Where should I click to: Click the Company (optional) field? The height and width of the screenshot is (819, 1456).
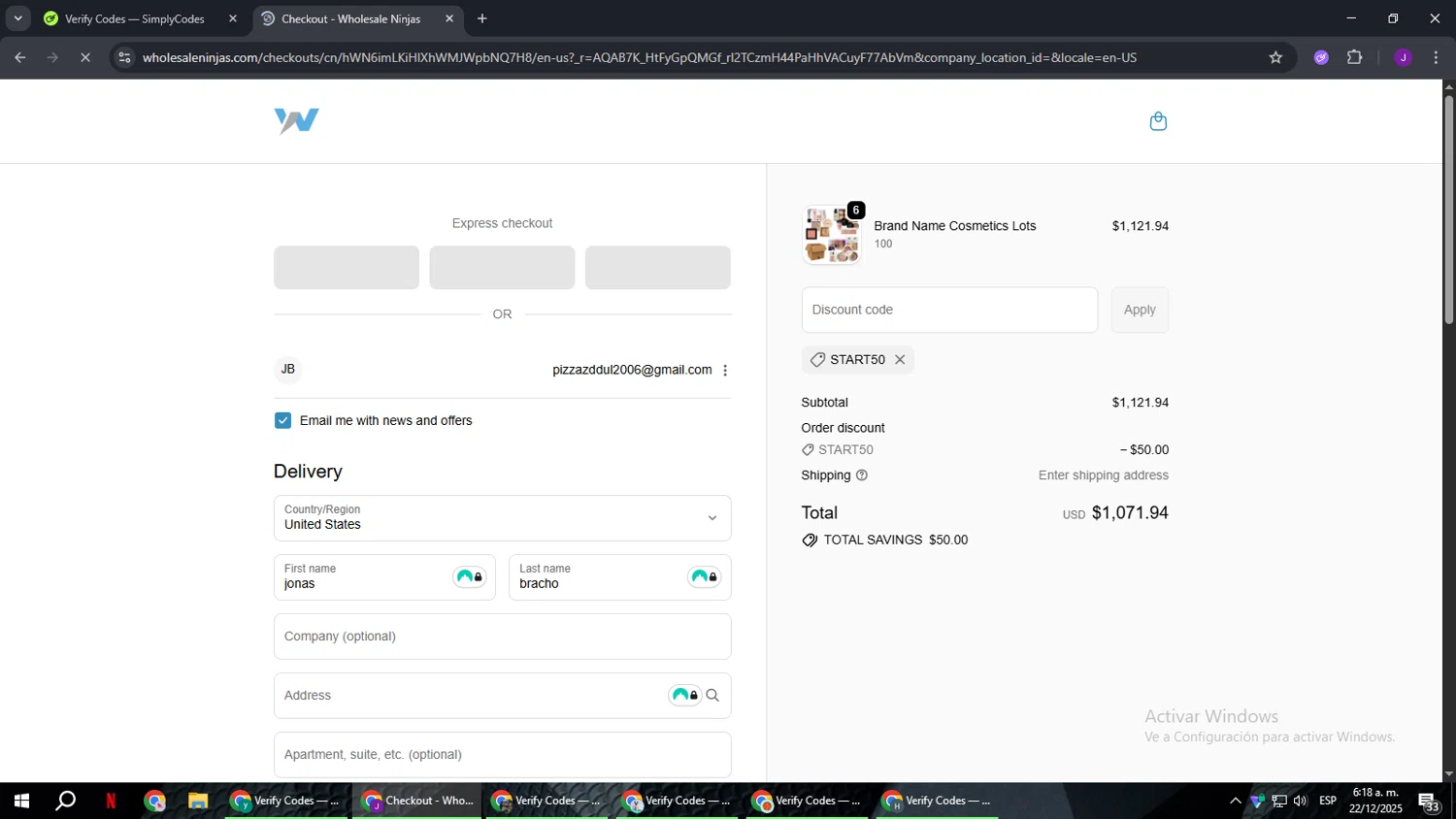[502, 637]
